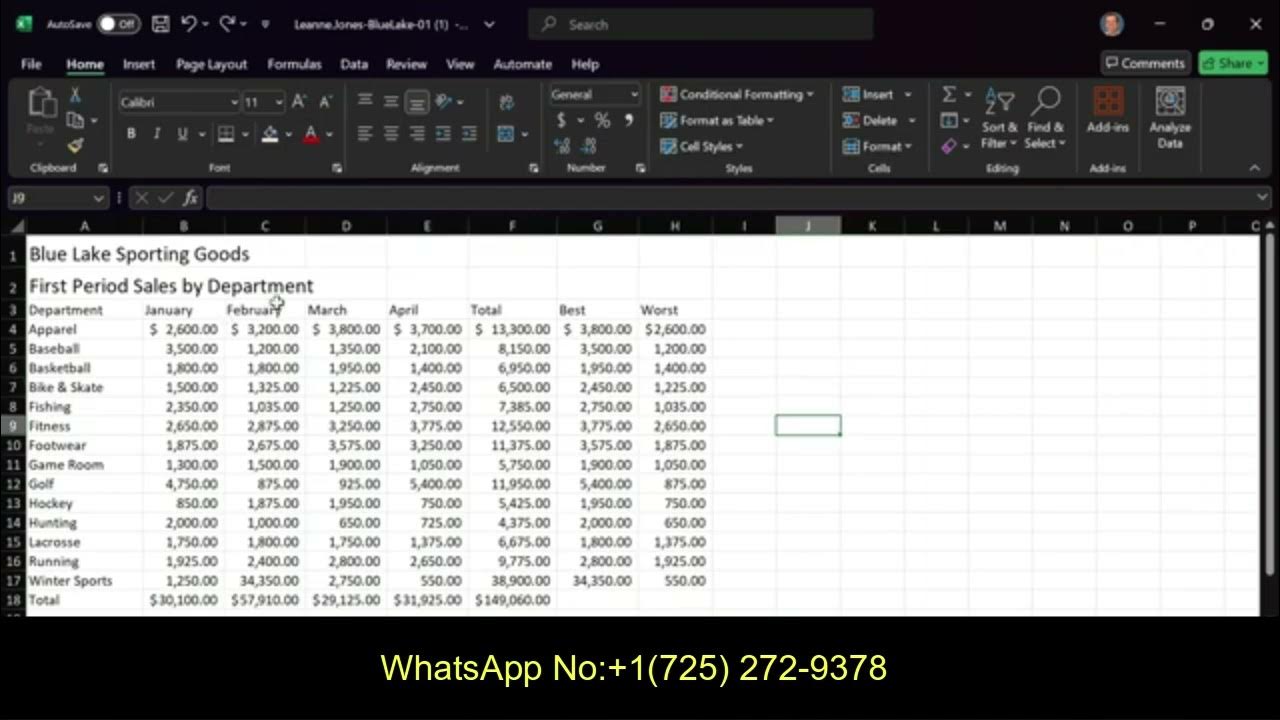Open Conditional Formatting menu
Viewport: 1280px width, 720px height.
737,94
